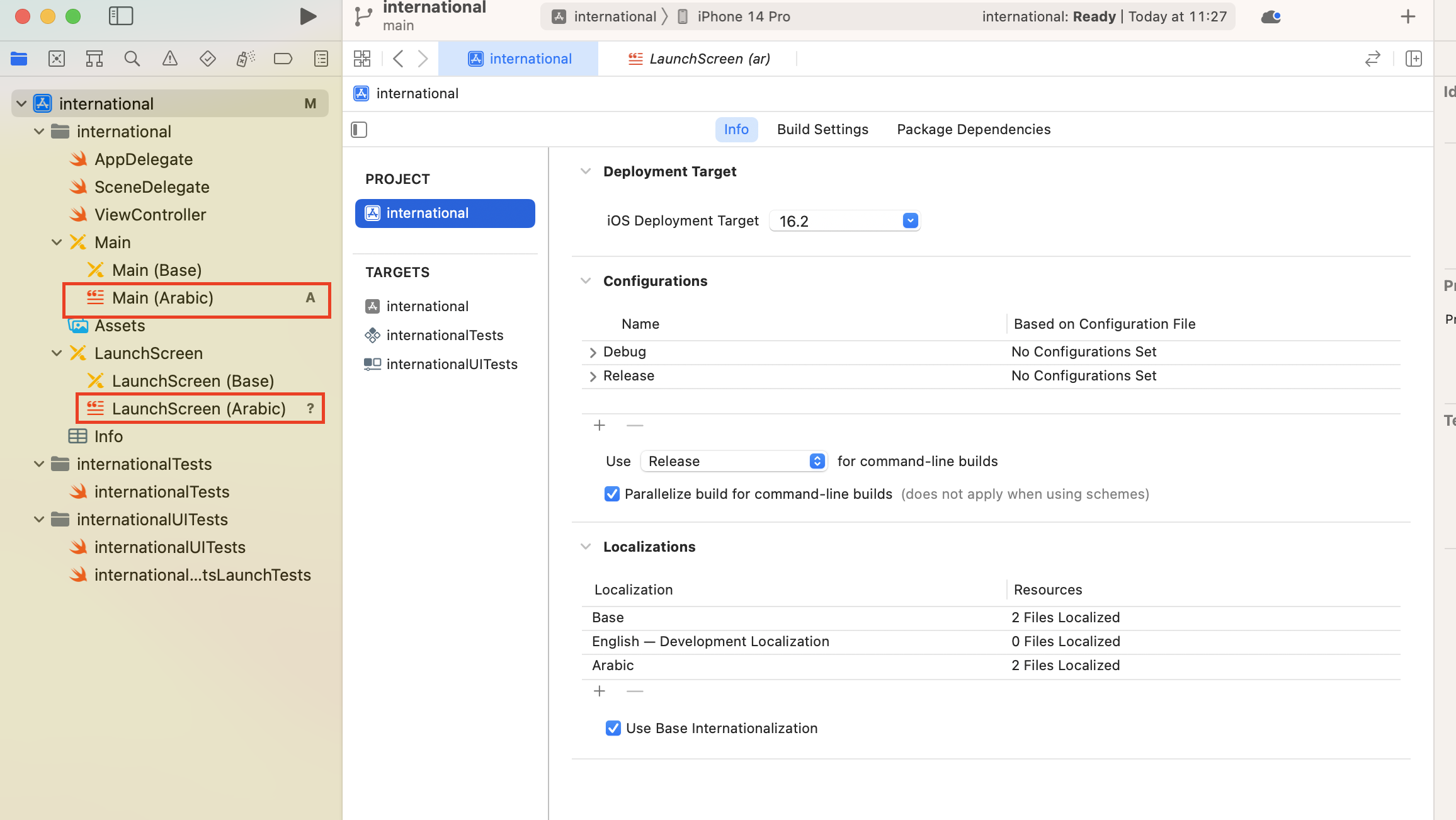Viewport: 1456px width, 820px height.
Task: Switch to the Build Settings tab
Action: [822, 129]
